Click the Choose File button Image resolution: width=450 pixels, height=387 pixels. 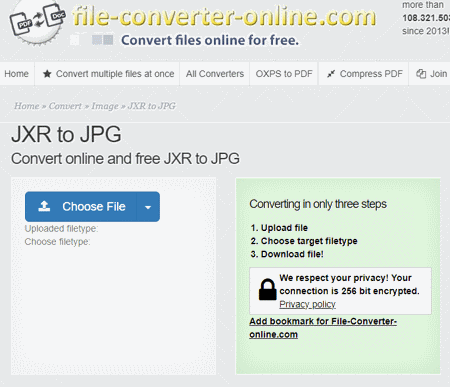click(x=81, y=207)
